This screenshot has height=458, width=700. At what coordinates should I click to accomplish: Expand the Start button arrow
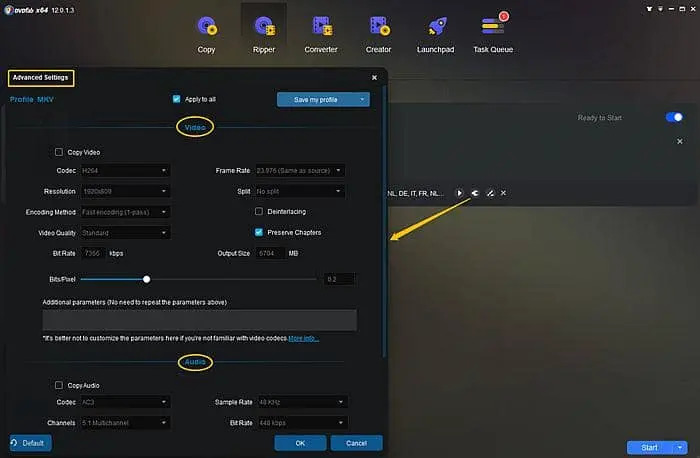680,447
